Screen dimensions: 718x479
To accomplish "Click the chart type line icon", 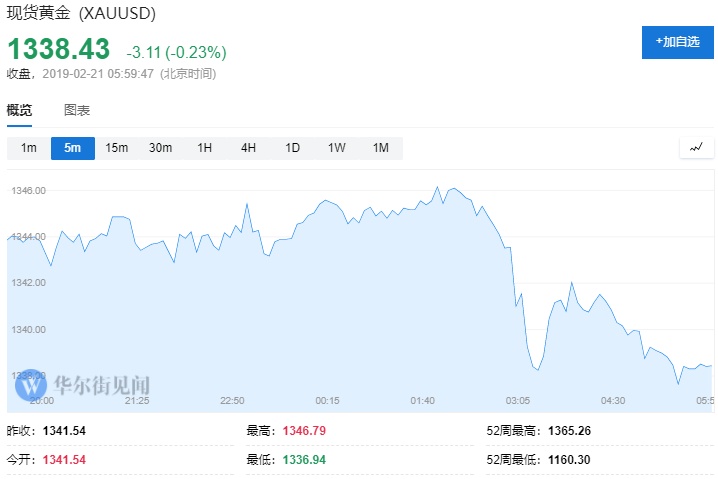I will click(696, 148).
